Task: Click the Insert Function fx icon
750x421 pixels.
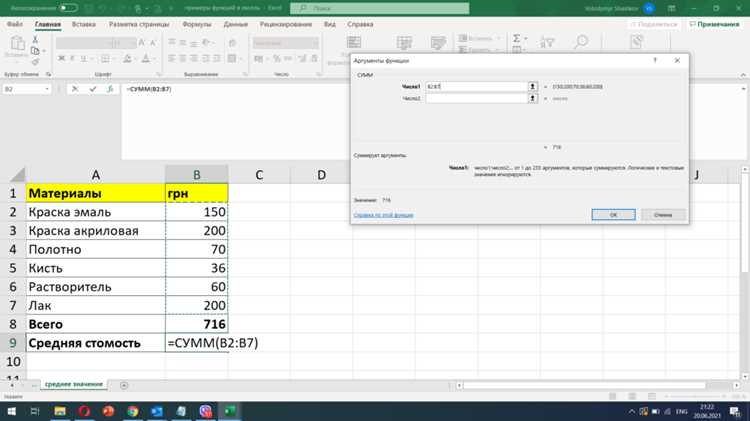Action: (x=110, y=89)
